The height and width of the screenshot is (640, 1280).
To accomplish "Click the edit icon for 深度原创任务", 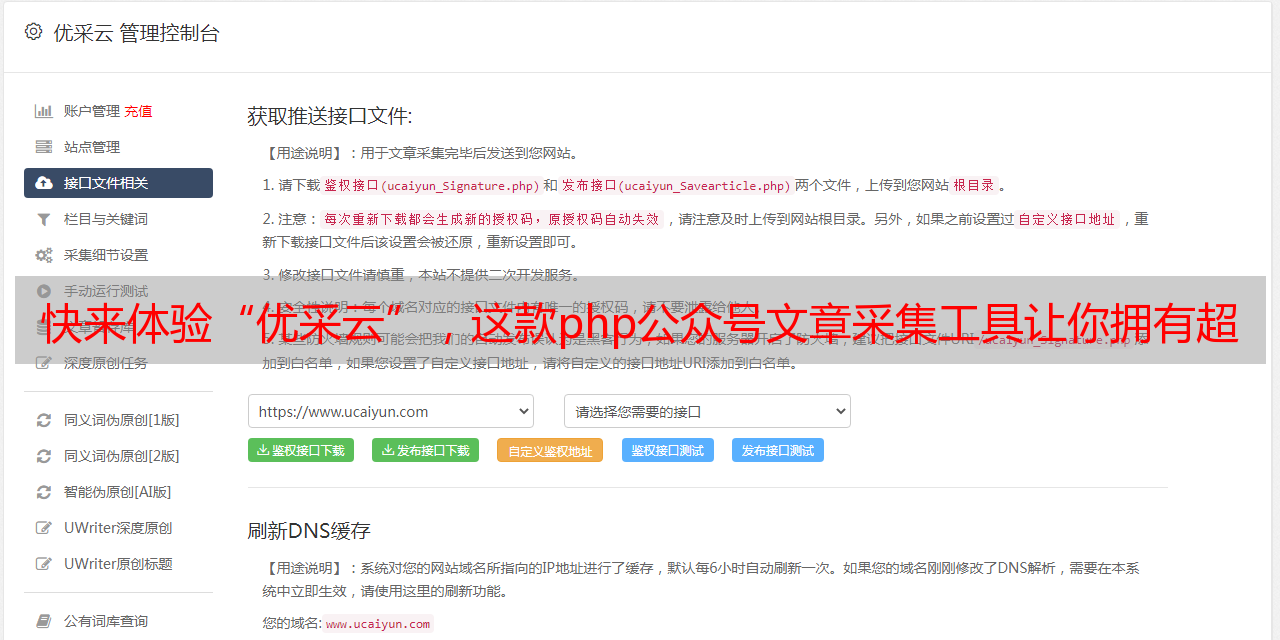I will tap(44, 363).
